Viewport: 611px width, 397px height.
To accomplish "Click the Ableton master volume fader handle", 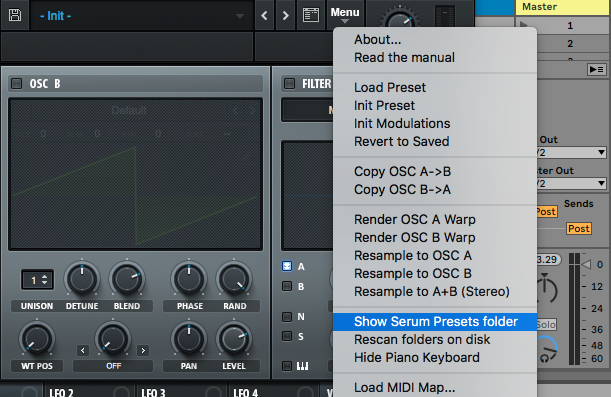I will [586, 265].
